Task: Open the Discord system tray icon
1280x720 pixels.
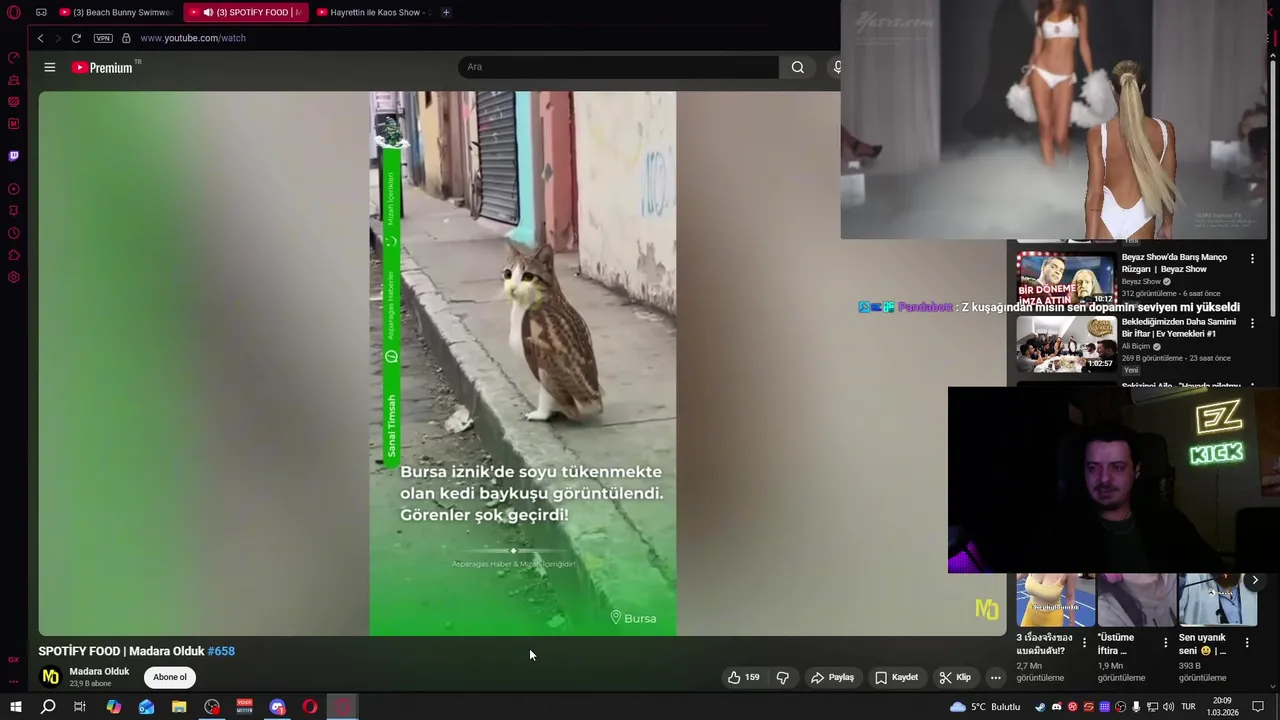Action: (x=1056, y=707)
